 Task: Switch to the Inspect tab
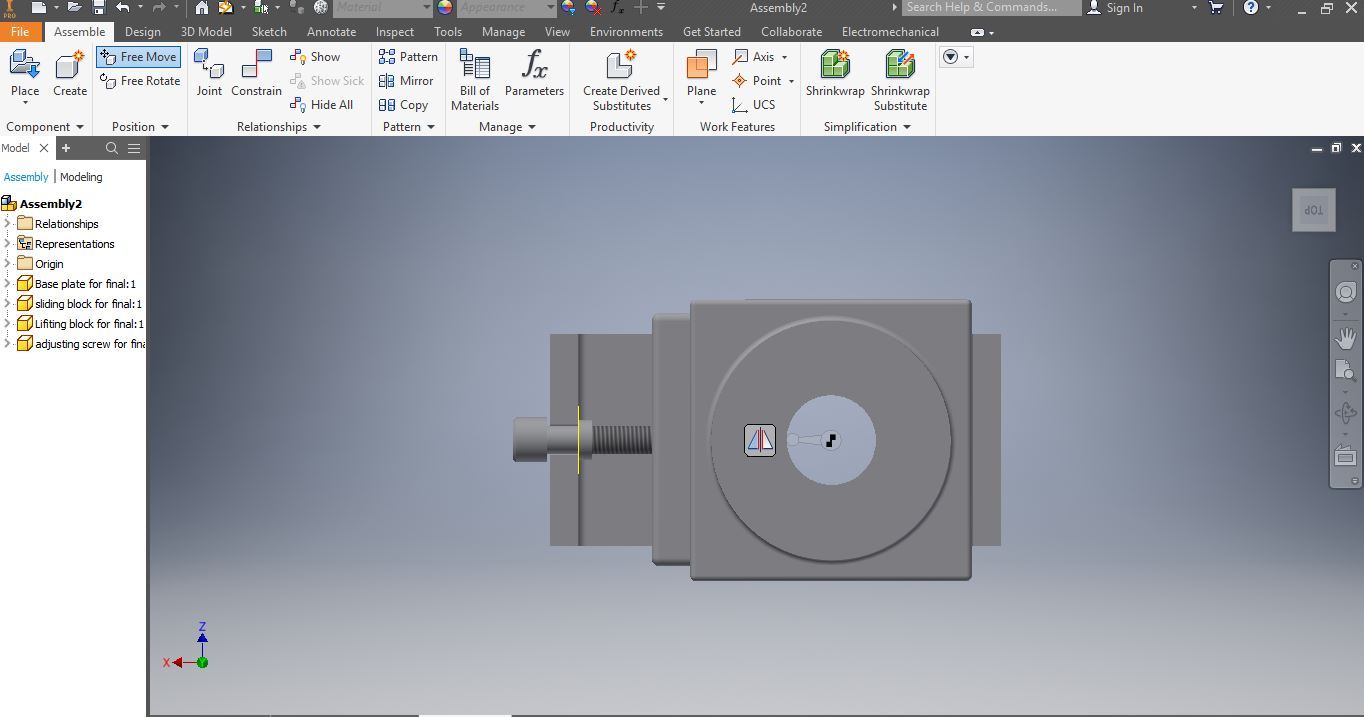click(395, 32)
